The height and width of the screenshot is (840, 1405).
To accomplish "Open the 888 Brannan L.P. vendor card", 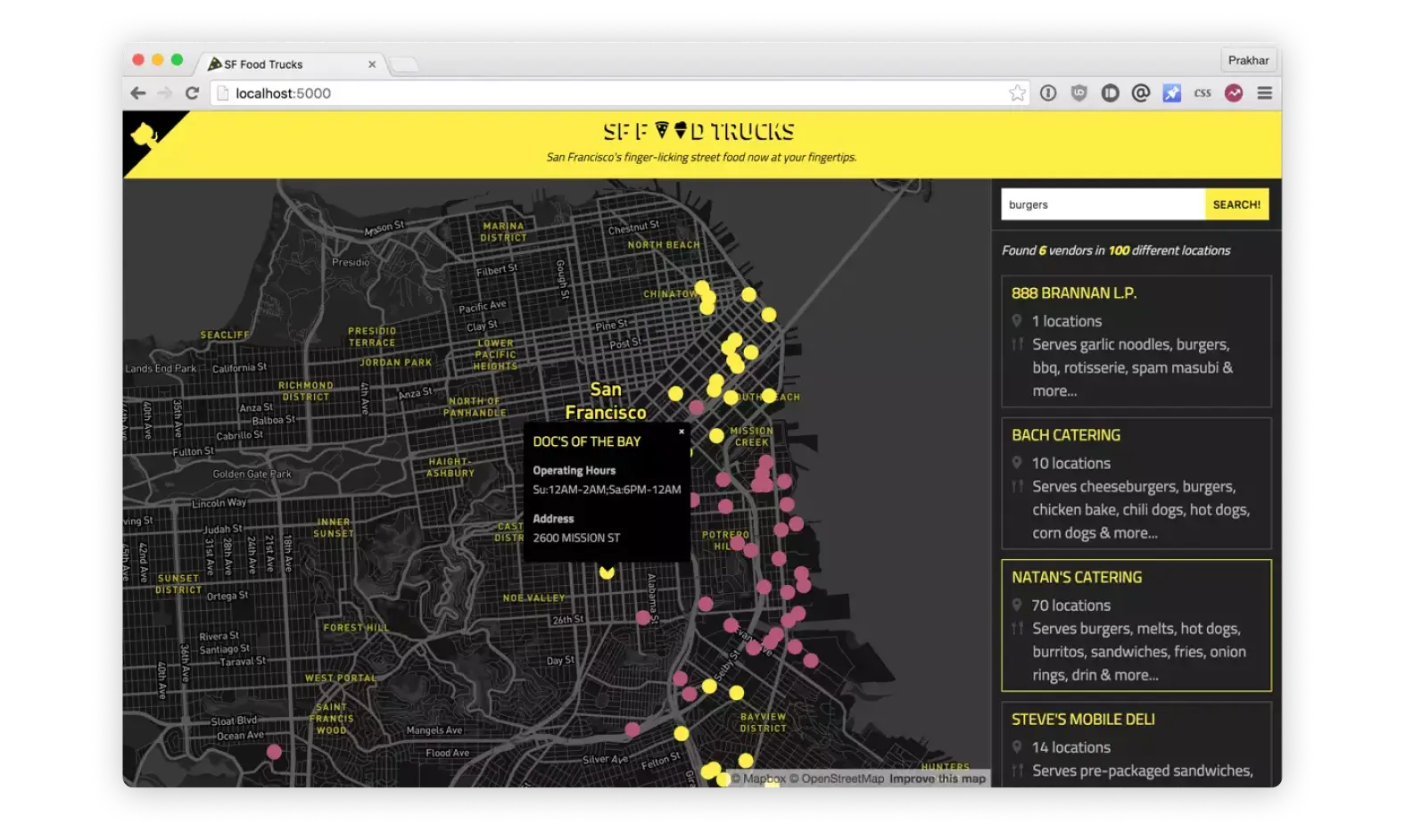I will [x=1136, y=341].
